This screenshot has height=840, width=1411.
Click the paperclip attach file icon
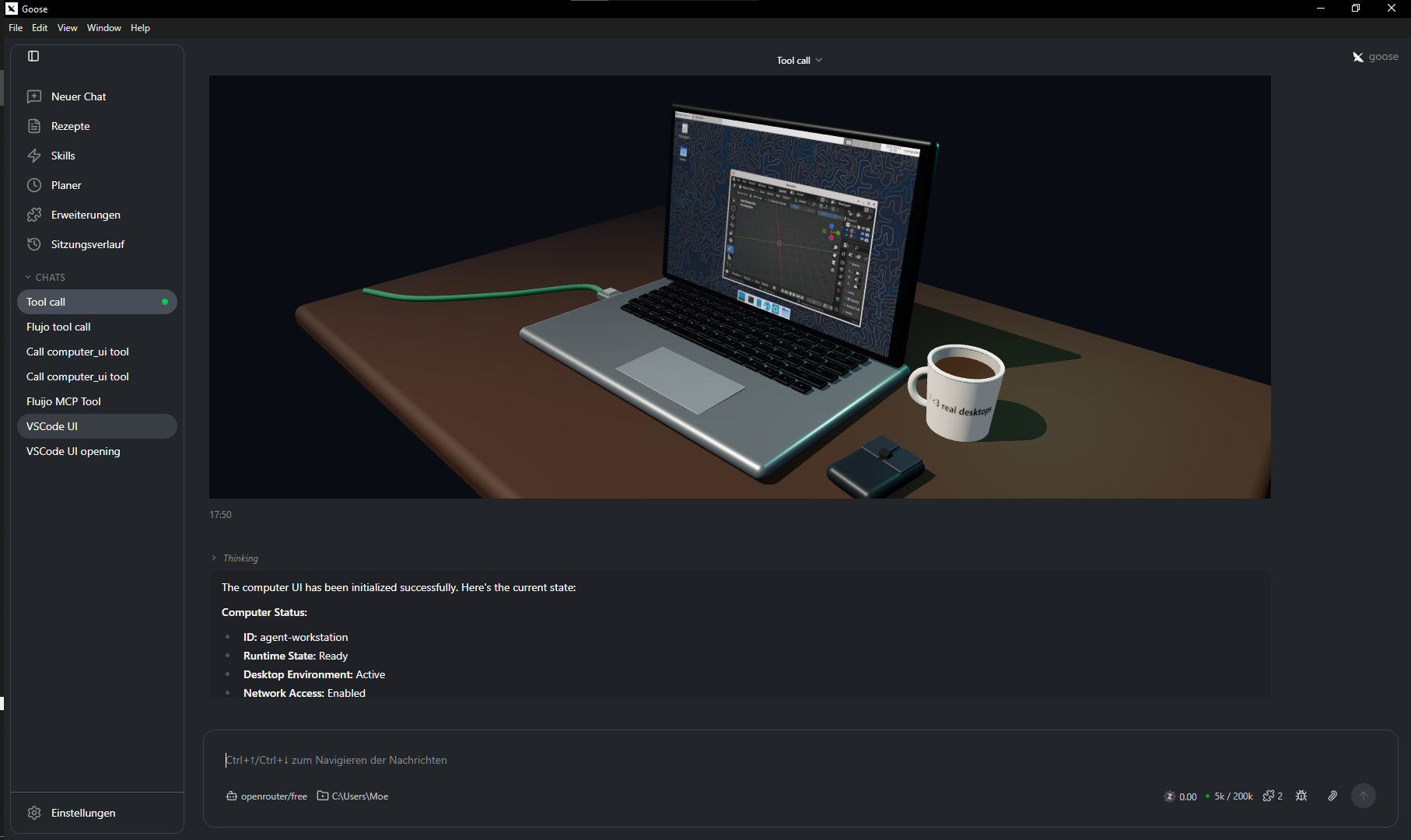tap(1332, 796)
